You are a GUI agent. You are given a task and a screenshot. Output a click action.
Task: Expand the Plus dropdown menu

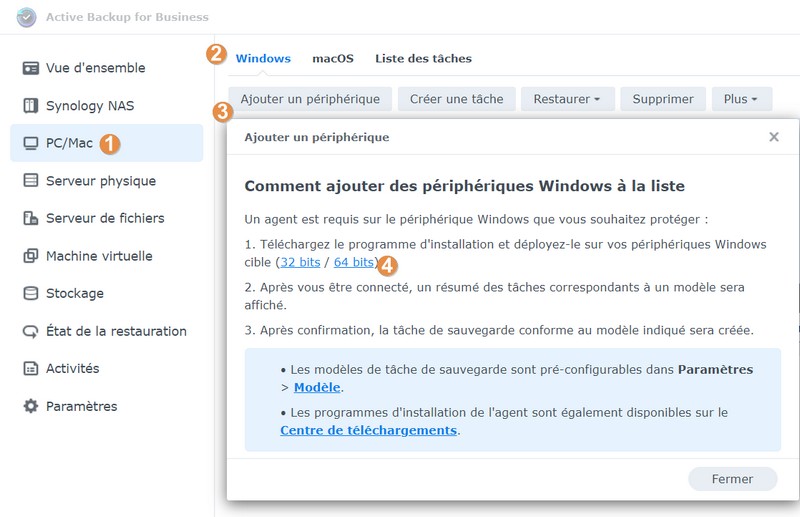pos(741,99)
